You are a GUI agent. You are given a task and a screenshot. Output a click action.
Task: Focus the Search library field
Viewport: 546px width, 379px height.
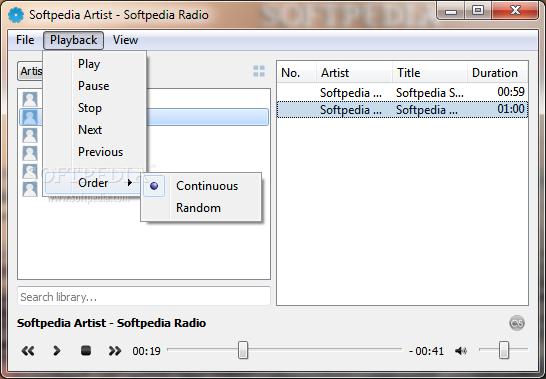pyautogui.click(x=144, y=296)
